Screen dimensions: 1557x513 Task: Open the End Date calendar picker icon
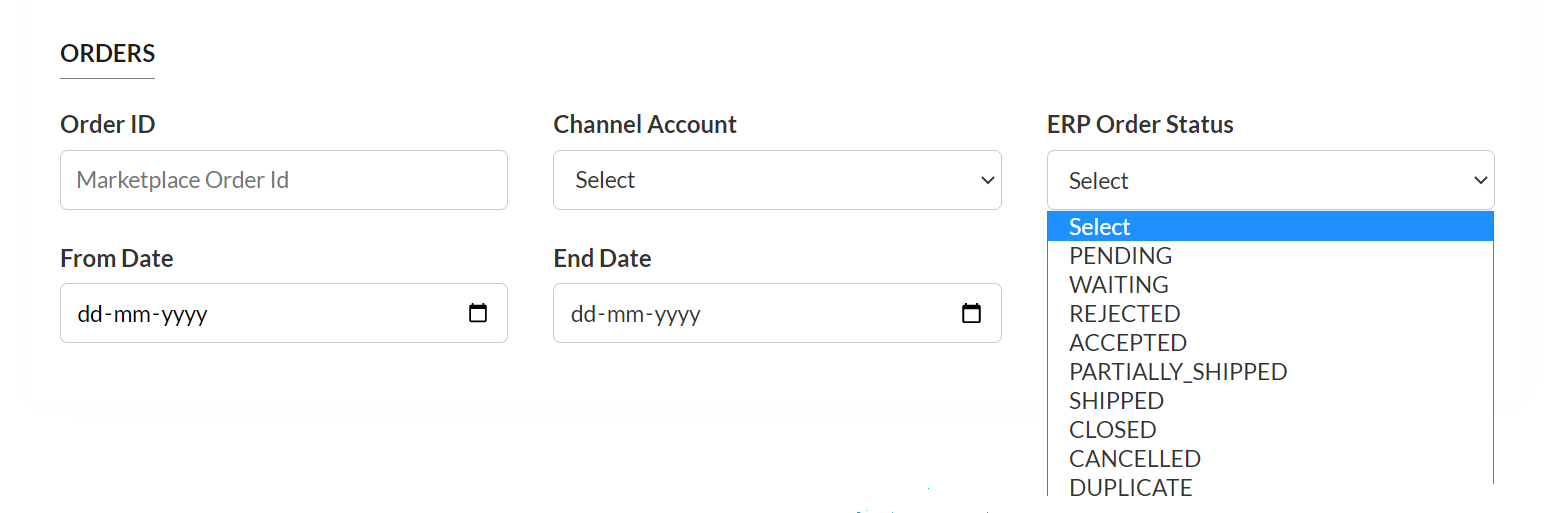tap(971, 313)
